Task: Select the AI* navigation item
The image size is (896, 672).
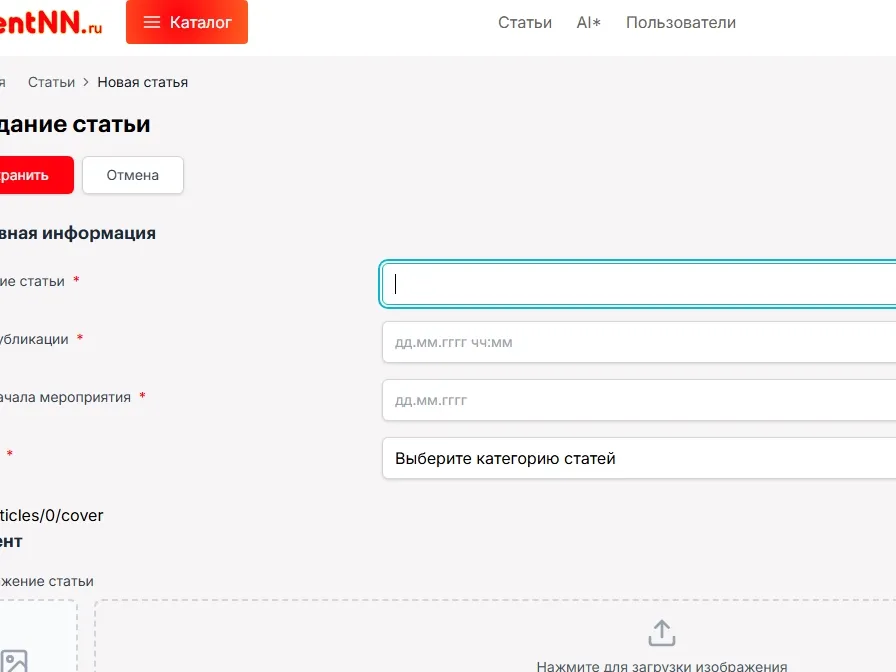Action: [589, 21]
